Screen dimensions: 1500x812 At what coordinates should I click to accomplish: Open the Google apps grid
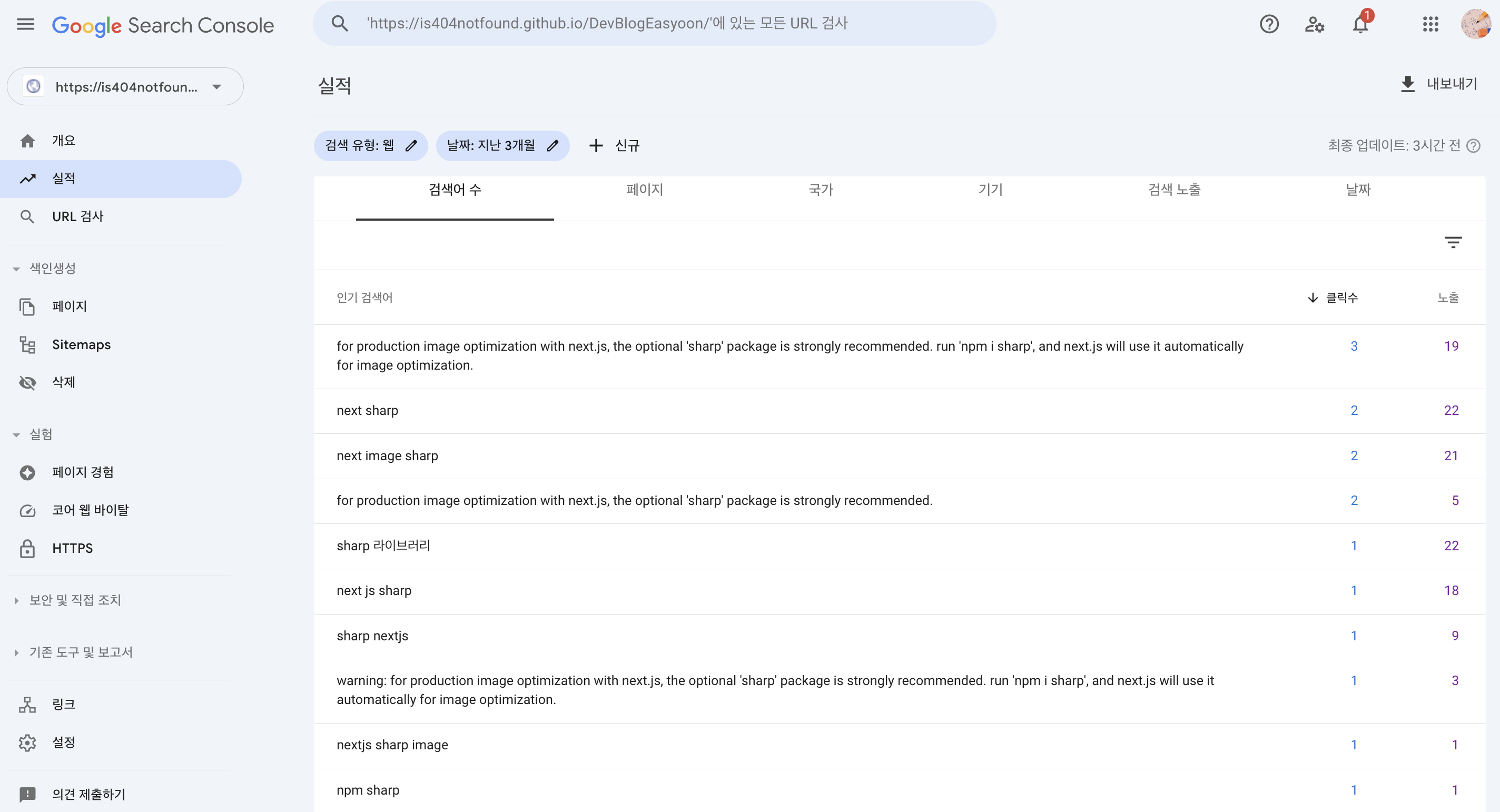click(1430, 24)
